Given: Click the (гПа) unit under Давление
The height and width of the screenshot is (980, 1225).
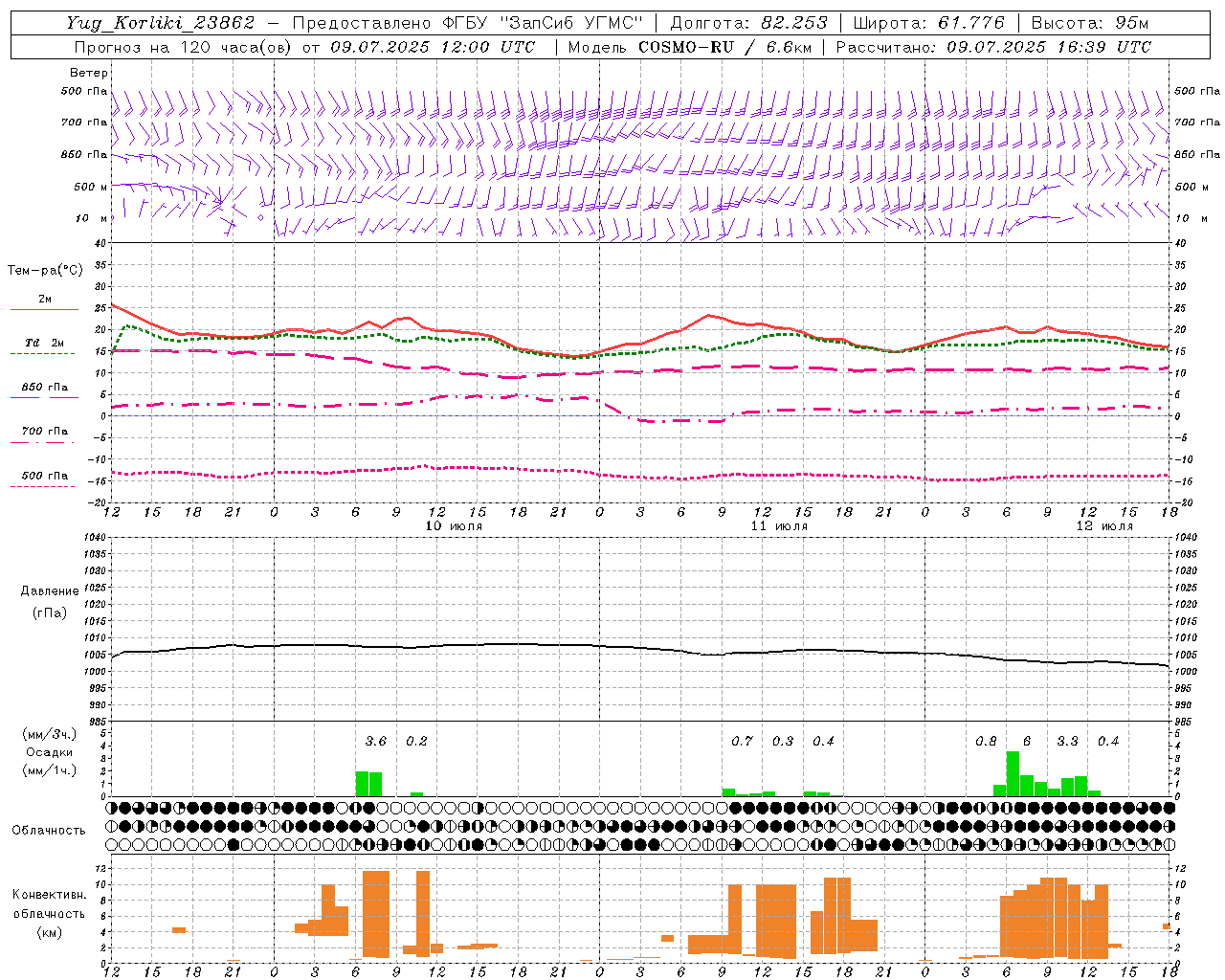Looking at the screenshot, I should coord(50,612).
